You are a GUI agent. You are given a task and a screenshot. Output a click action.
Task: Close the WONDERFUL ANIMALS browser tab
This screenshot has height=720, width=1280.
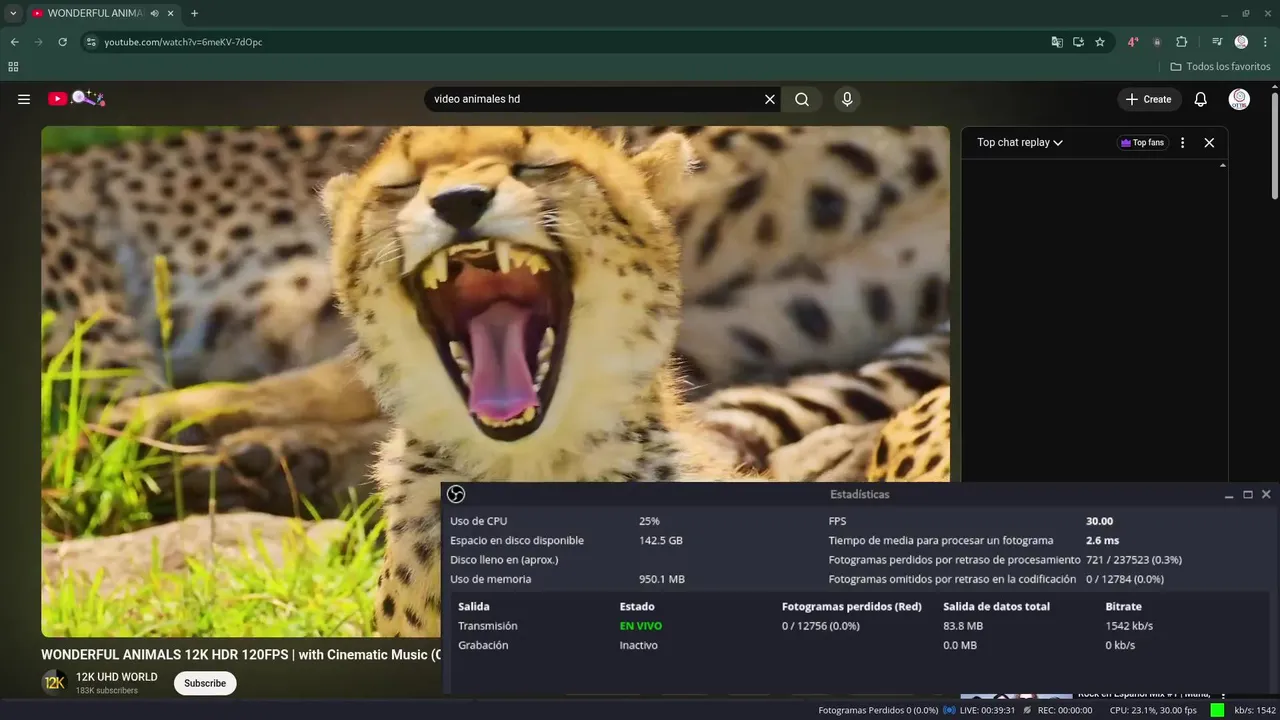coord(171,13)
